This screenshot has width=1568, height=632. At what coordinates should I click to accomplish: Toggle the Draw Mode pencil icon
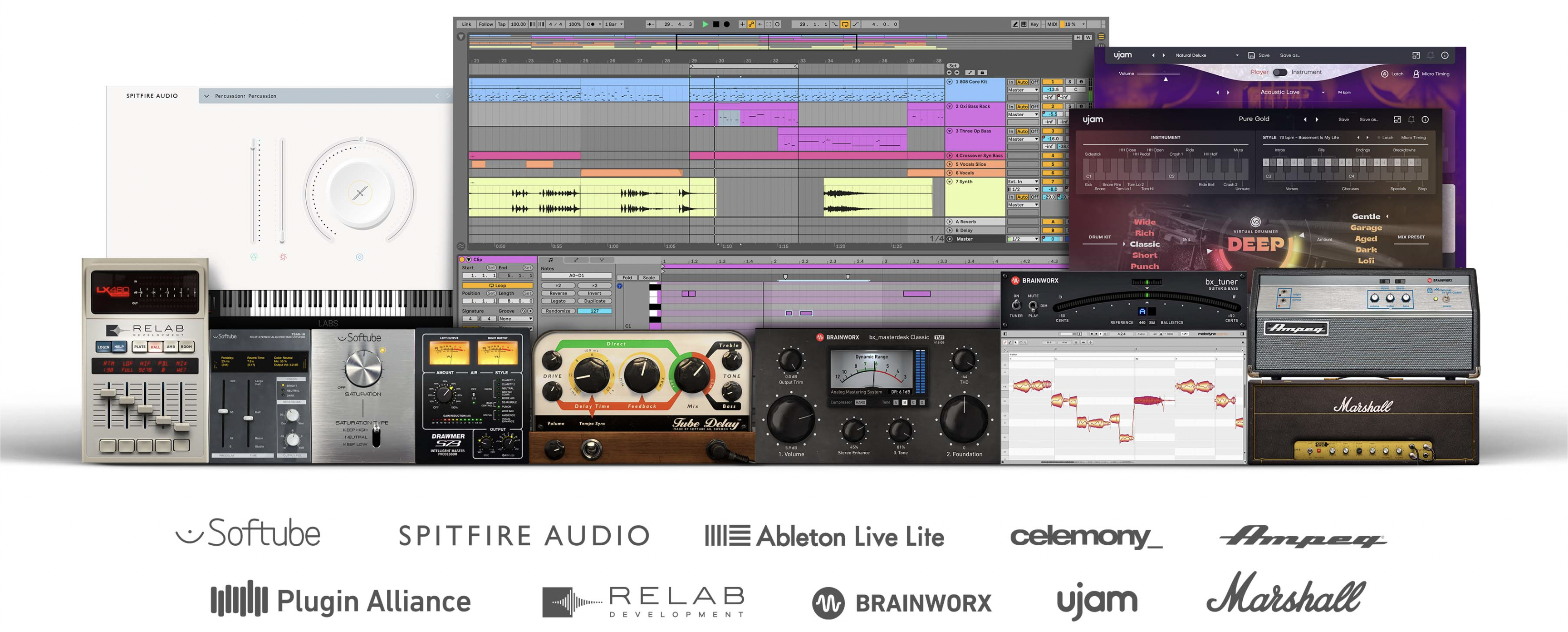click(x=1014, y=25)
